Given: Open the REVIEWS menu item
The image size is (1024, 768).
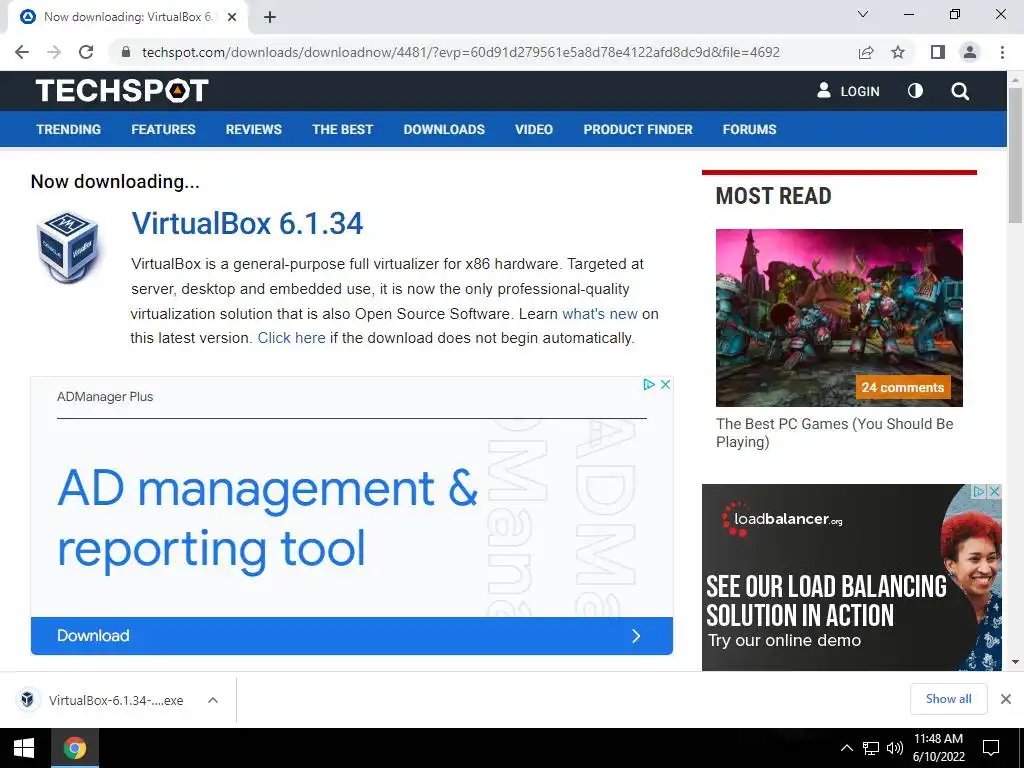Looking at the screenshot, I should (253, 129).
